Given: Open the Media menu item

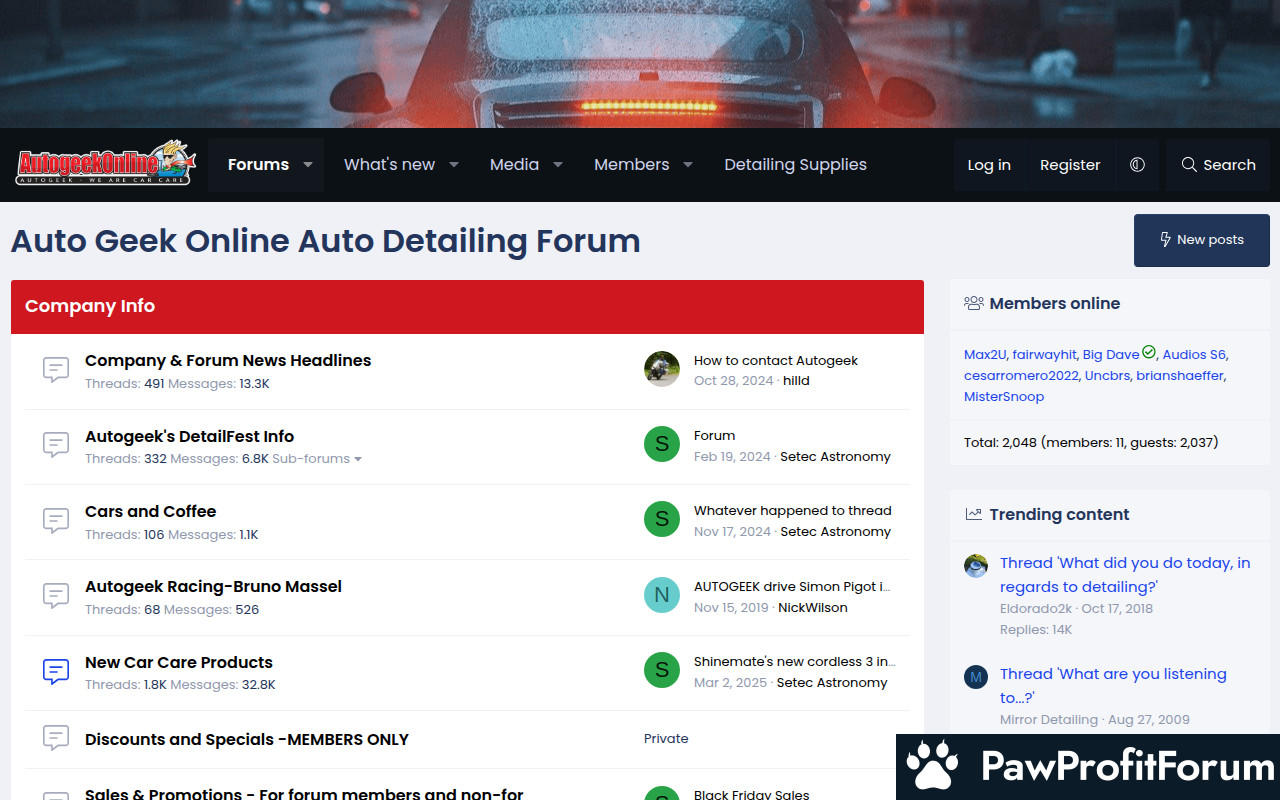Looking at the screenshot, I should (514, 164).
